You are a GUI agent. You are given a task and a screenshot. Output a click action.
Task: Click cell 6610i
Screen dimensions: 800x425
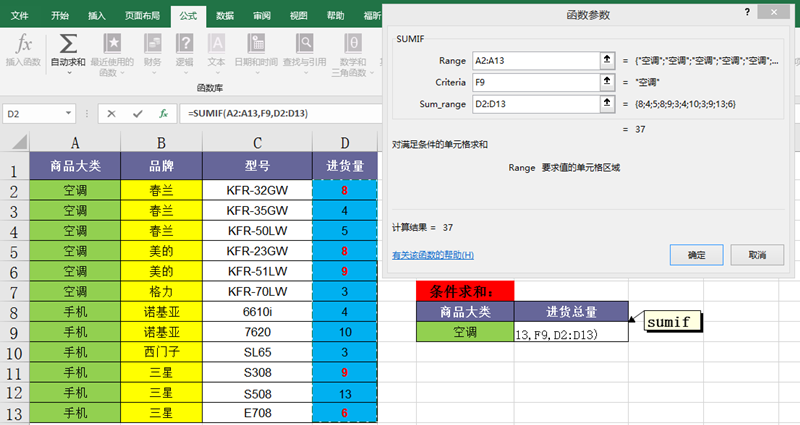[257, 312]
